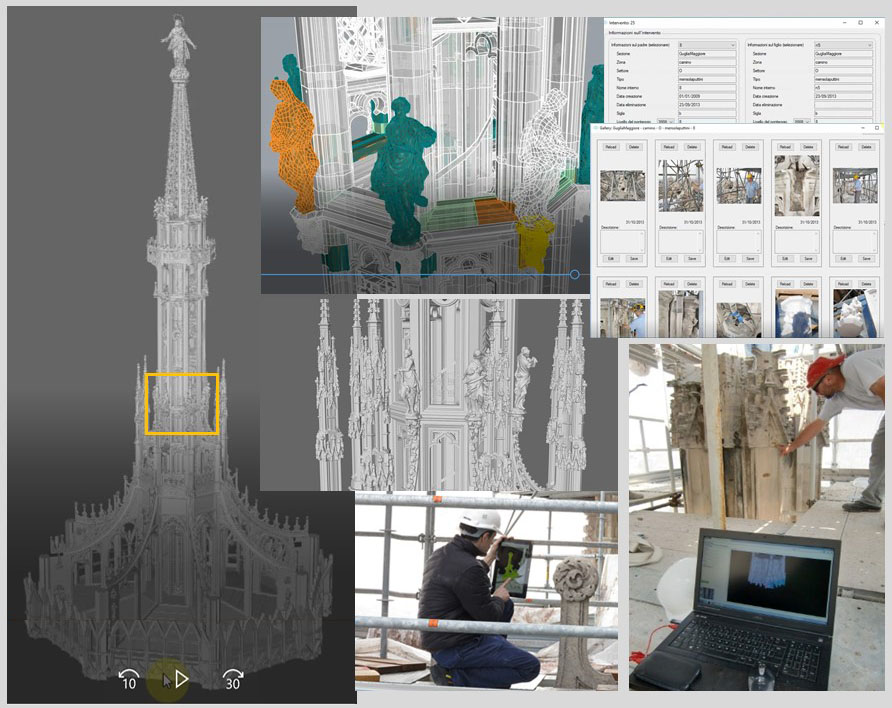892x708 pixels.
Task: Grab the circular handle on the blue section line
Action: click(575, 275)
